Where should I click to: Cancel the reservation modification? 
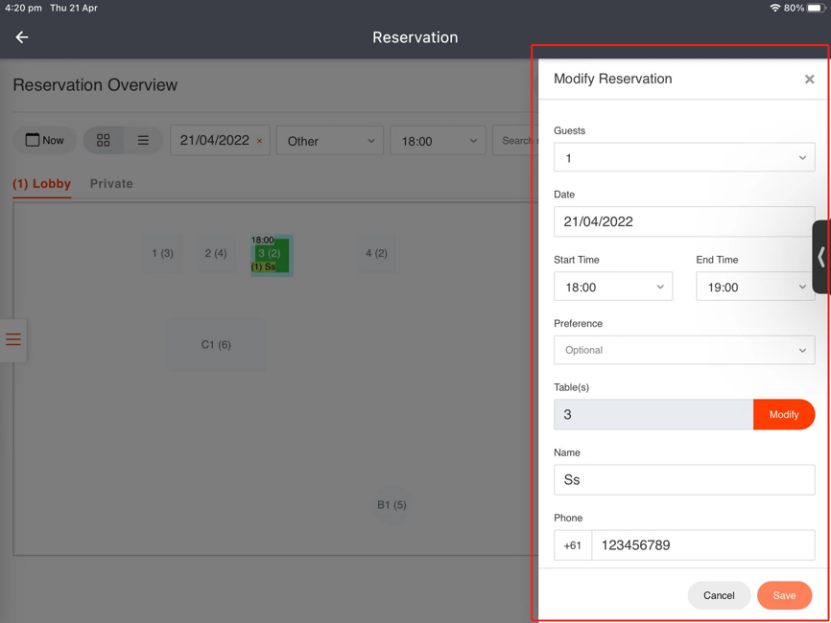[718, 595]
